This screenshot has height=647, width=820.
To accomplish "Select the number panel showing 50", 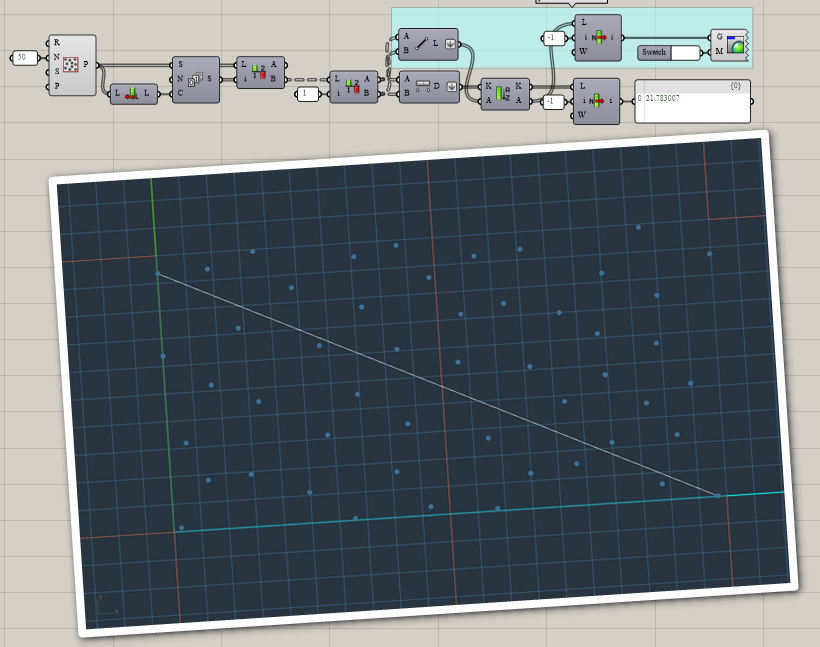I will coord(24,58).
